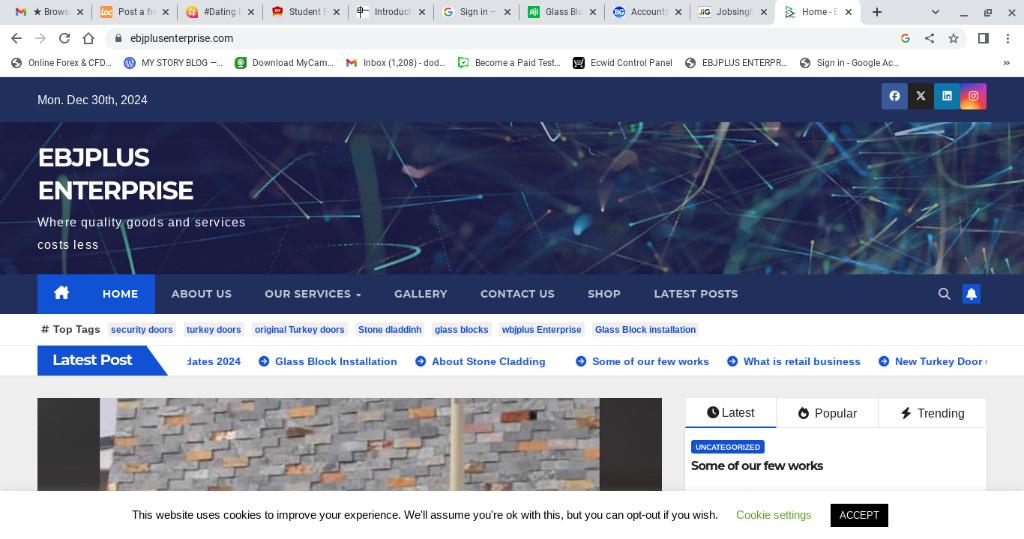Open Become a Paid Test bookmark
This screenshot has height=539, width=1024.
[509, 63]
